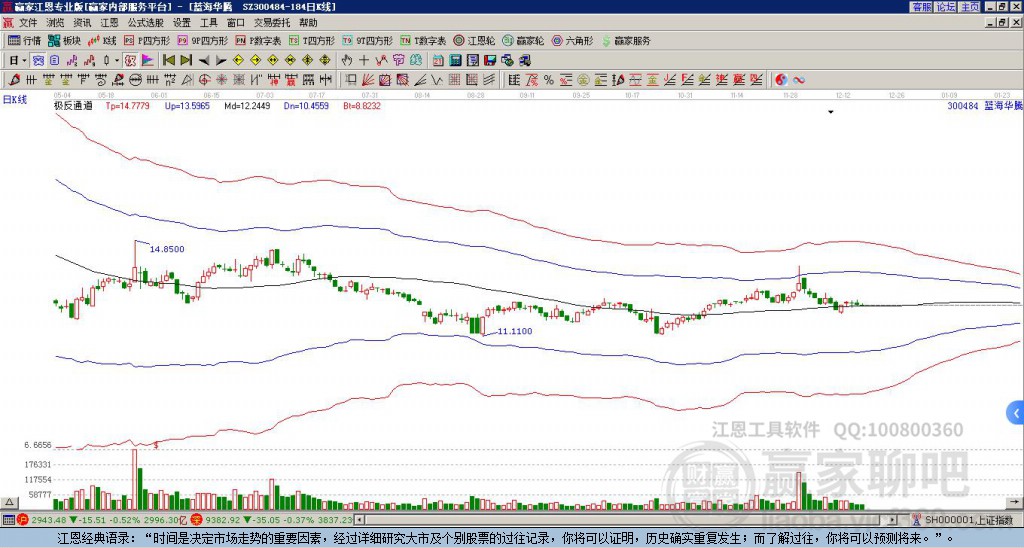Open the 浏览 menu
Image resolution: width=1024 pixels, height=548 pixels.
pyautogui.click(x=56, y=23)
